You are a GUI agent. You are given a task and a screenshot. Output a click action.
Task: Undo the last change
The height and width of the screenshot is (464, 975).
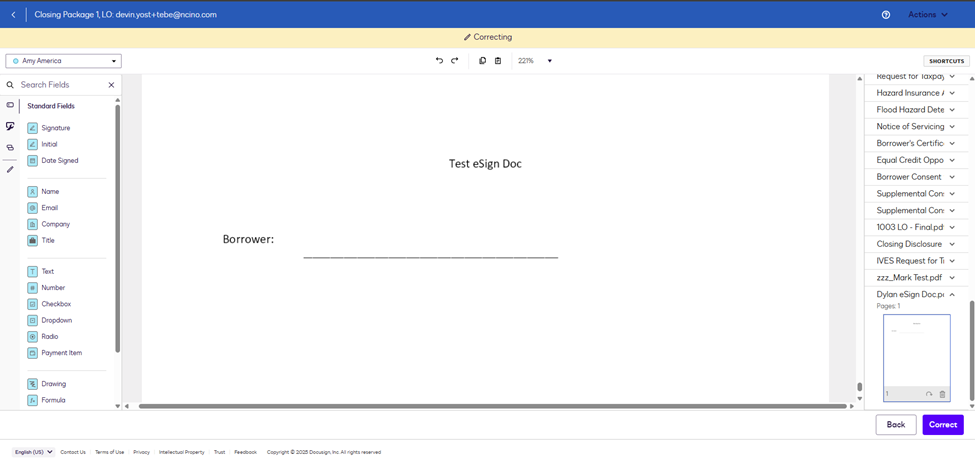tap(439, 61)
